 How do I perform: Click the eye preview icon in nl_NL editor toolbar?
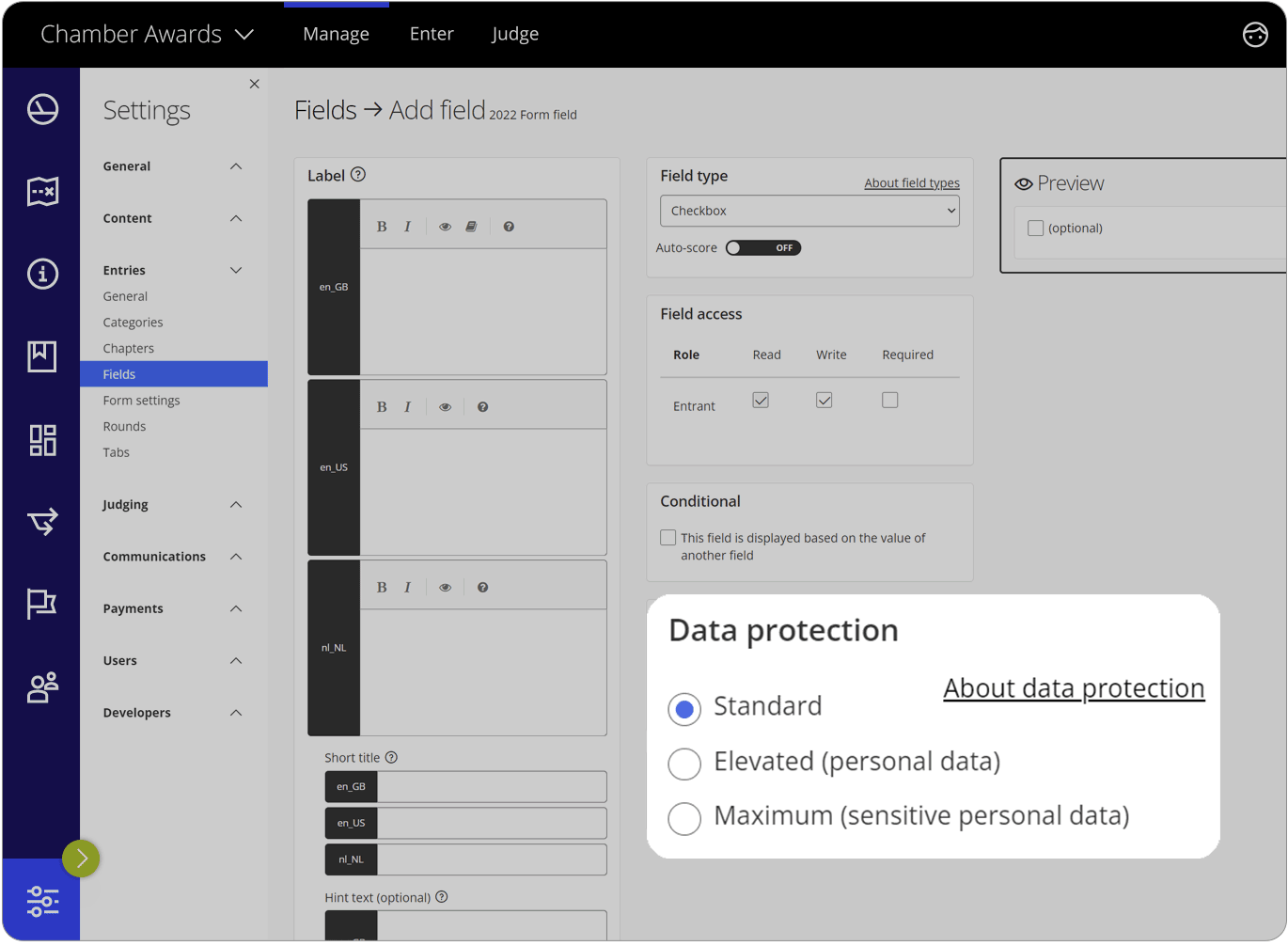pos(445,586)
